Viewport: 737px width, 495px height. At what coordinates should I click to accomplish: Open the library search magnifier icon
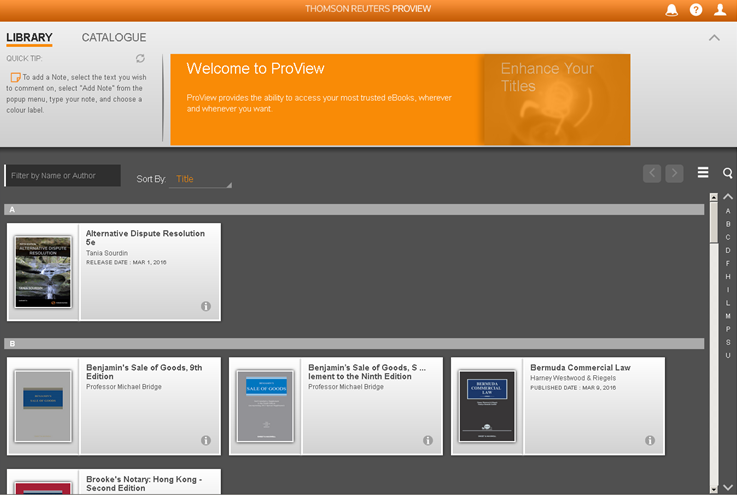point(727,173)
